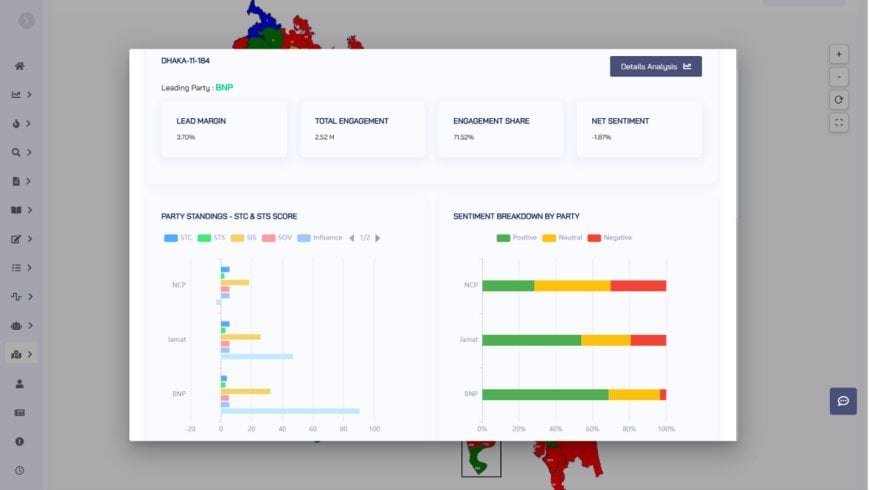This screenshot has width=870, height=490.
Task: Click the map zoom in plus button
Action: [839, 54]
